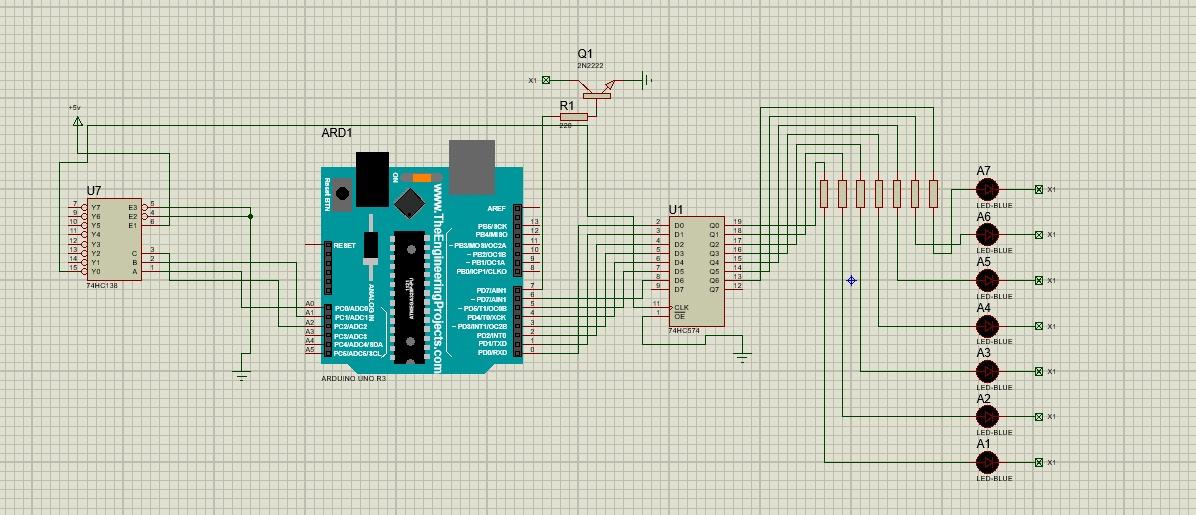Select the ground symbol right of Q1
Screen dimensions: 1196x515
[x=646, y=79]
